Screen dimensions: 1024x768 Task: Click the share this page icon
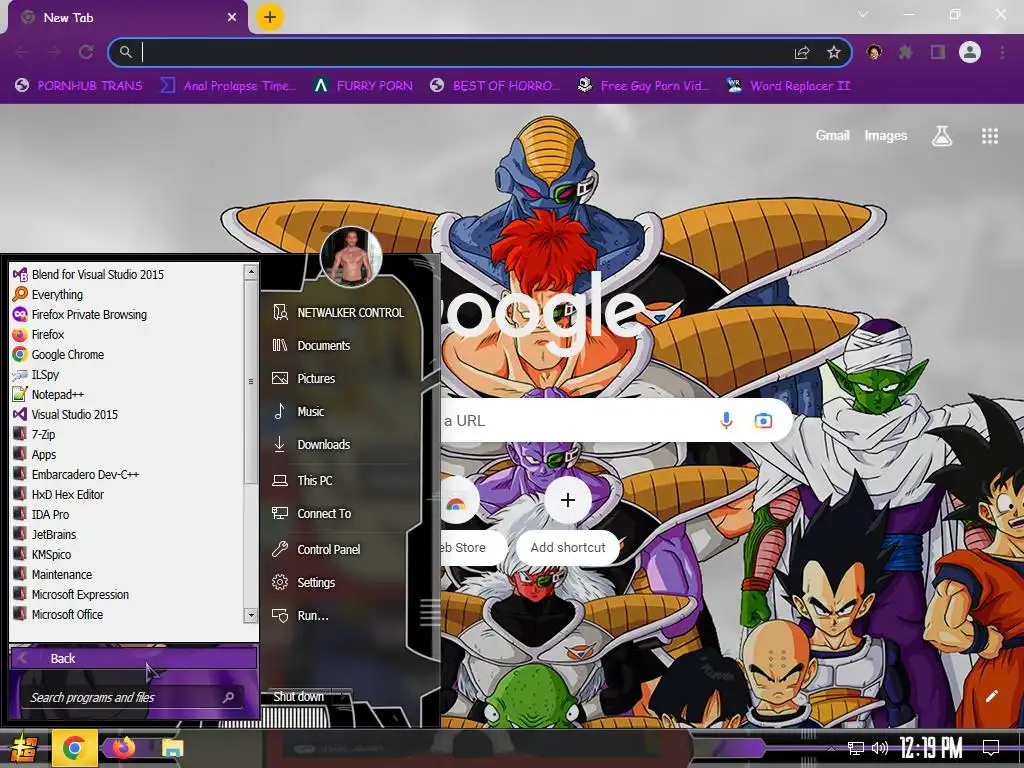click(802, 52)
